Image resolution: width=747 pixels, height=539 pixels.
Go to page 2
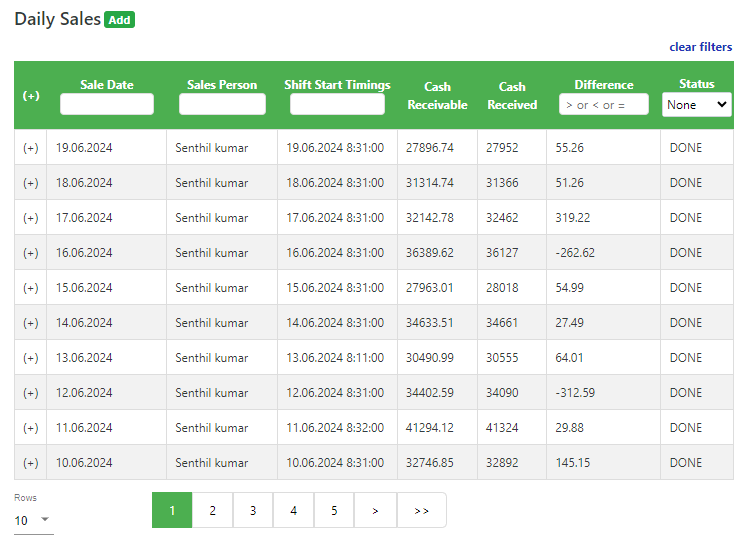tap(212, 510)
